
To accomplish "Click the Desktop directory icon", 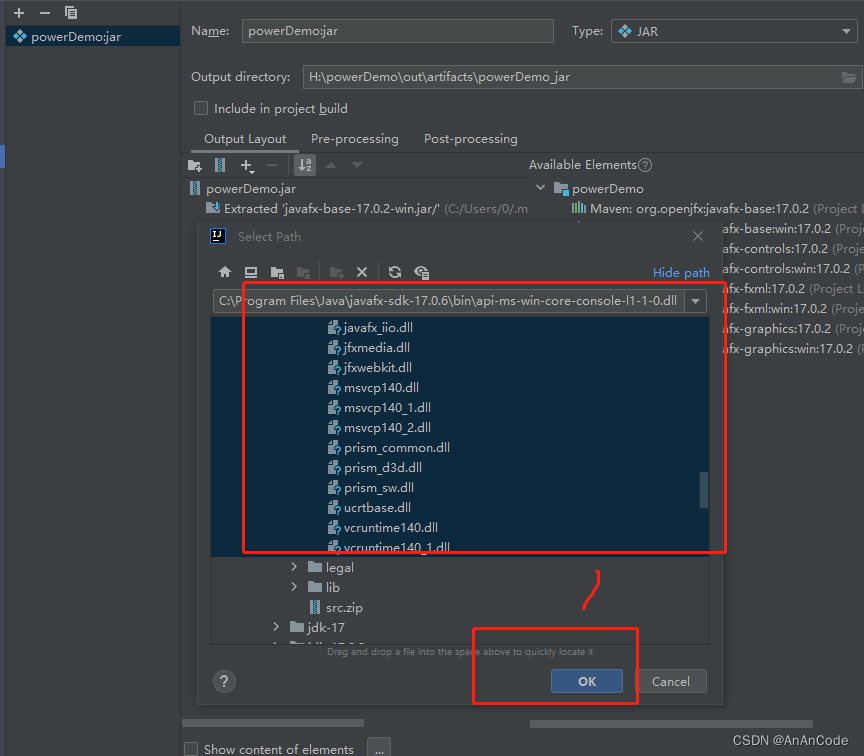I will pos(251,272).
